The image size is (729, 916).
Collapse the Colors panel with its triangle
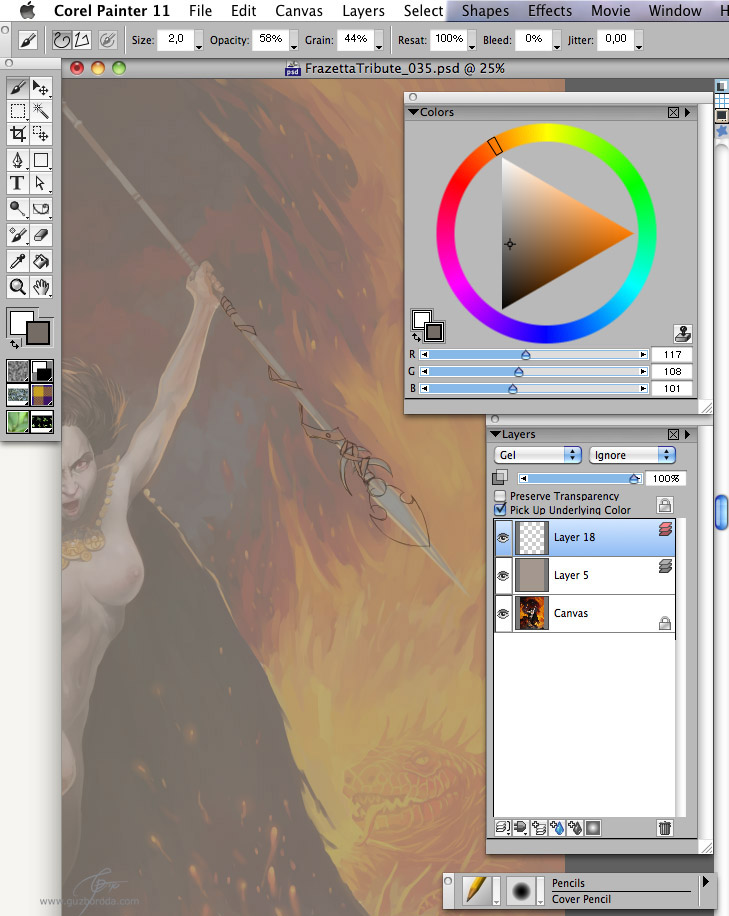coord(413,113)
